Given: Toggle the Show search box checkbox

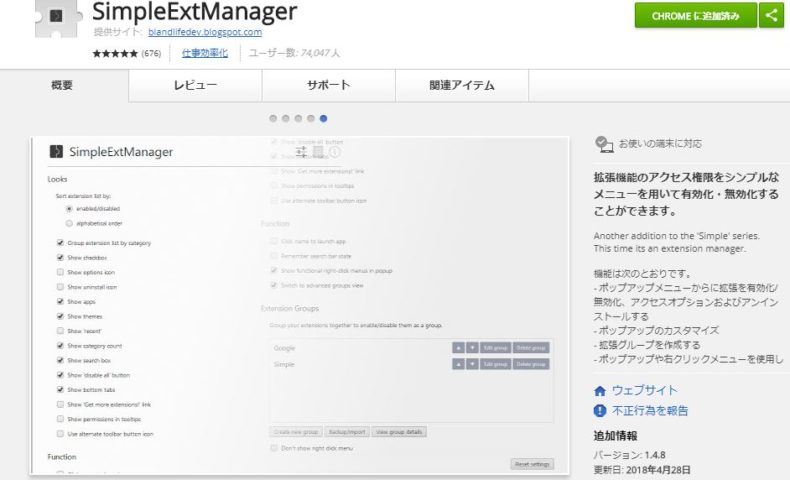Looking at the screenshot, I should pyautogui.click(x=60, y=360).
